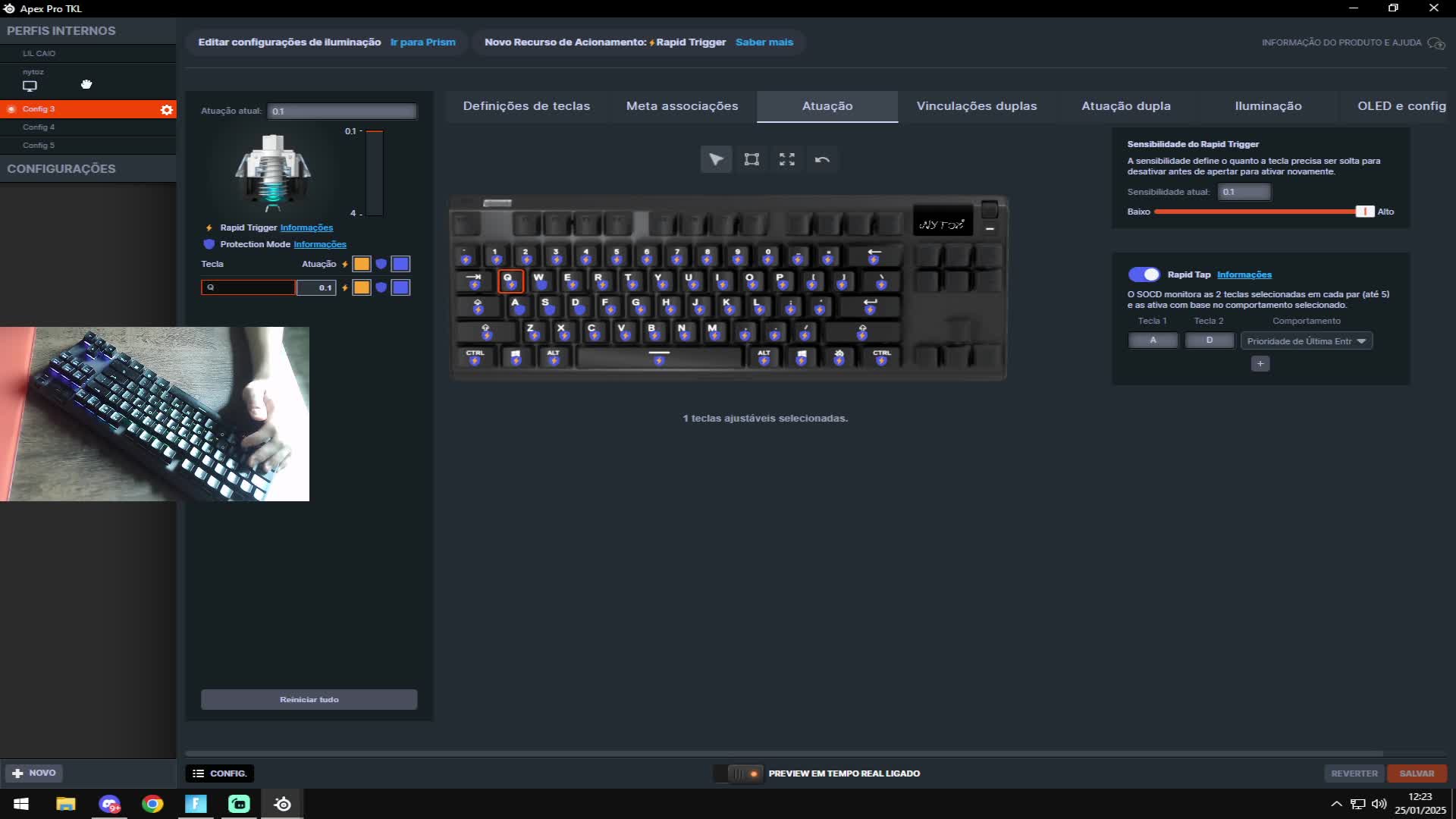Show hidden system tray icons chevron
Viewport: 1456px width, 819px height.
click(1336, 804)
